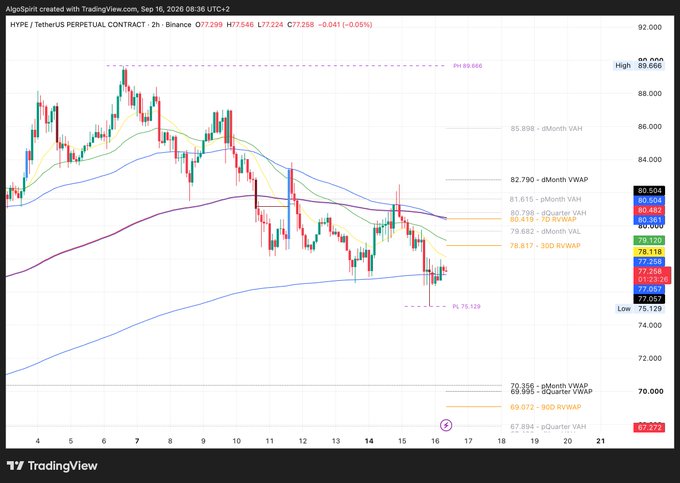Click the 86.000 price axis label

coord(650,127)
